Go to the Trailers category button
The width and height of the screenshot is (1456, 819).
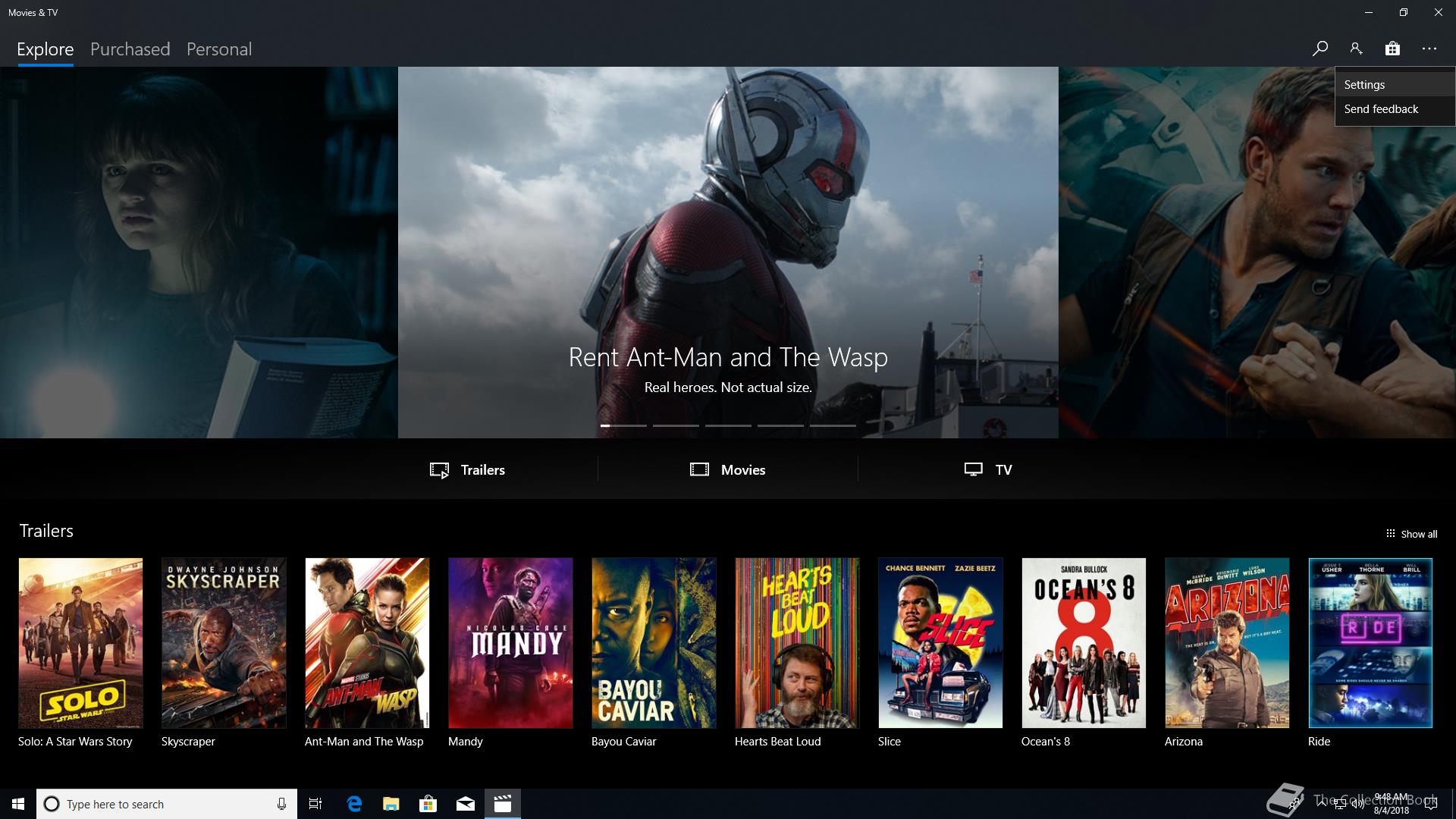[x=467, y=469]
